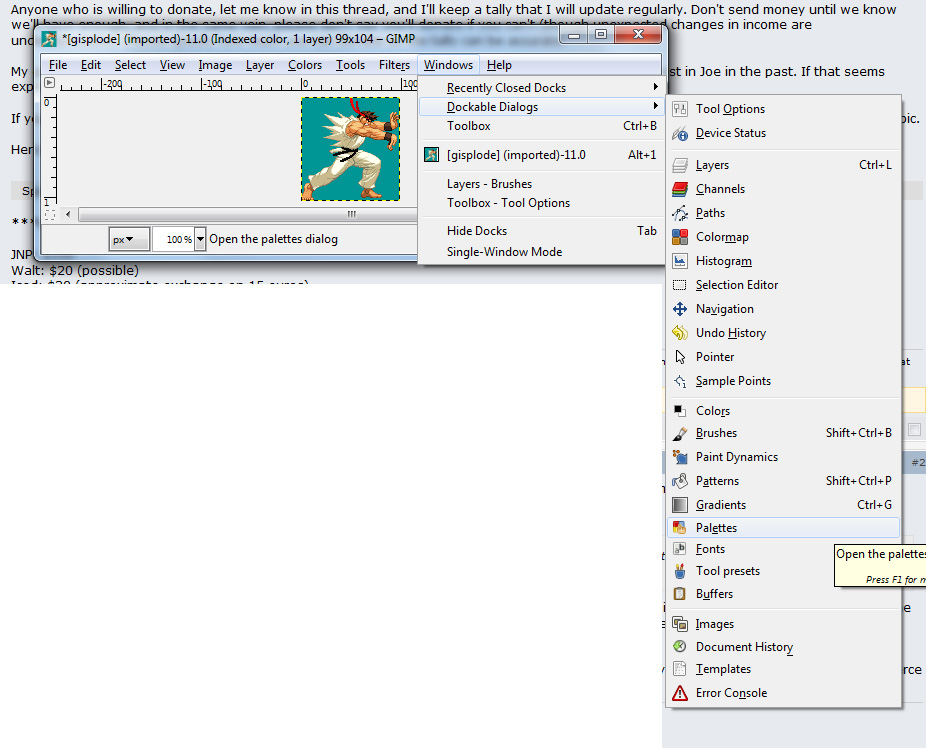Image resolution: width=926 pixels, height=748 pixels.
Task: Toggle Quick Mask button at bottom-left corner
Action: pos(50,215)
